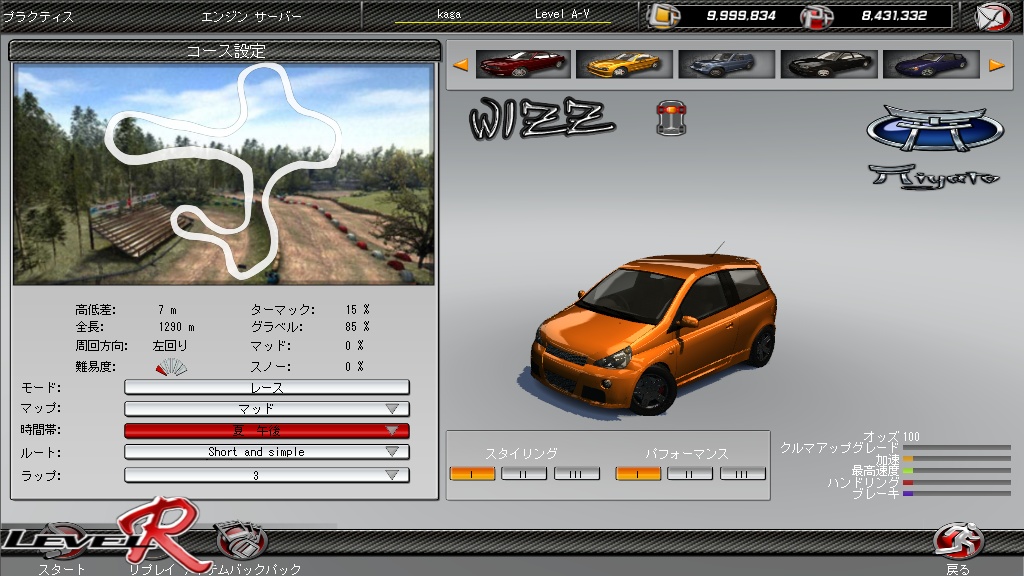
Task: Click the スタイリング heading
Action: (521, 453)
